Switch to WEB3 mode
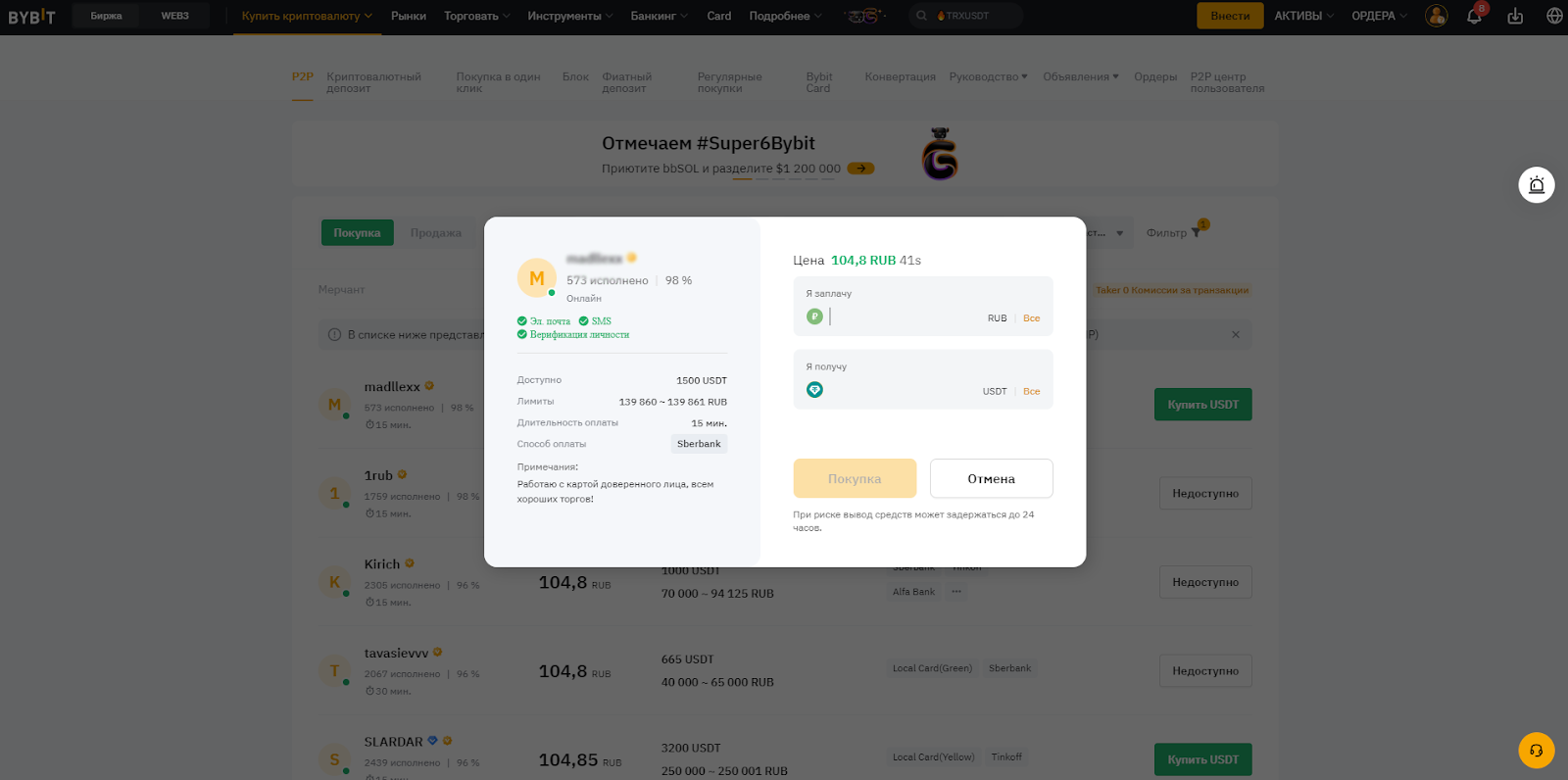This screenshot has height=780, width=1568. pyautogui.click(x=175, y=16)
